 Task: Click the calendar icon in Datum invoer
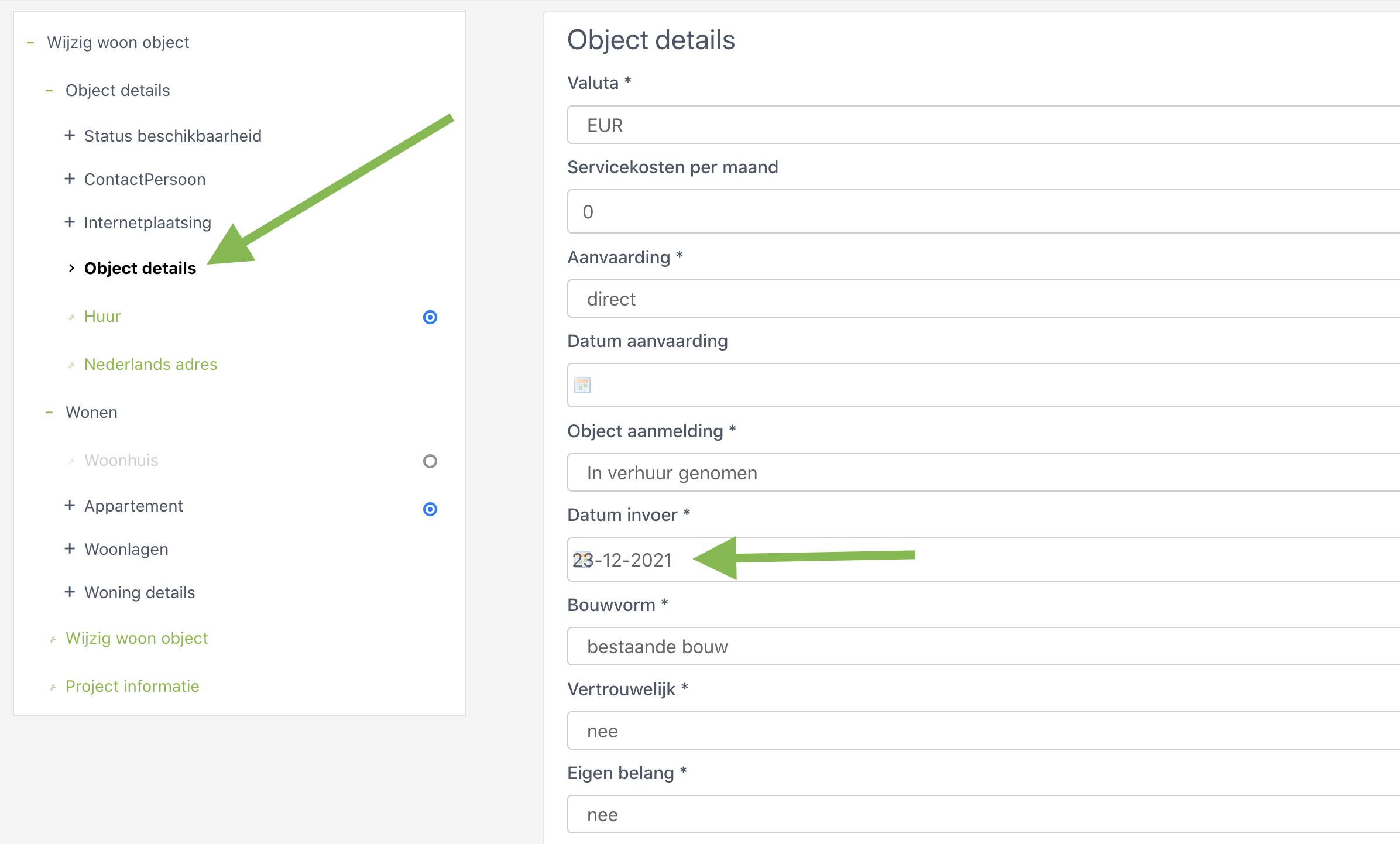point(581,560)
